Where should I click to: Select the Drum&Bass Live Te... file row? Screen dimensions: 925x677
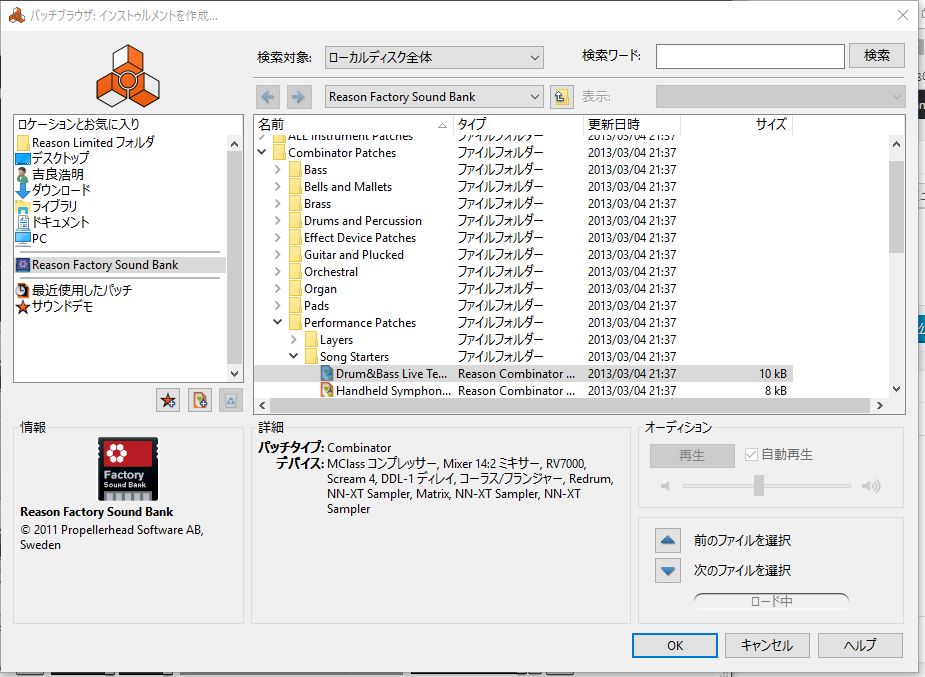(x=523, y=373)
